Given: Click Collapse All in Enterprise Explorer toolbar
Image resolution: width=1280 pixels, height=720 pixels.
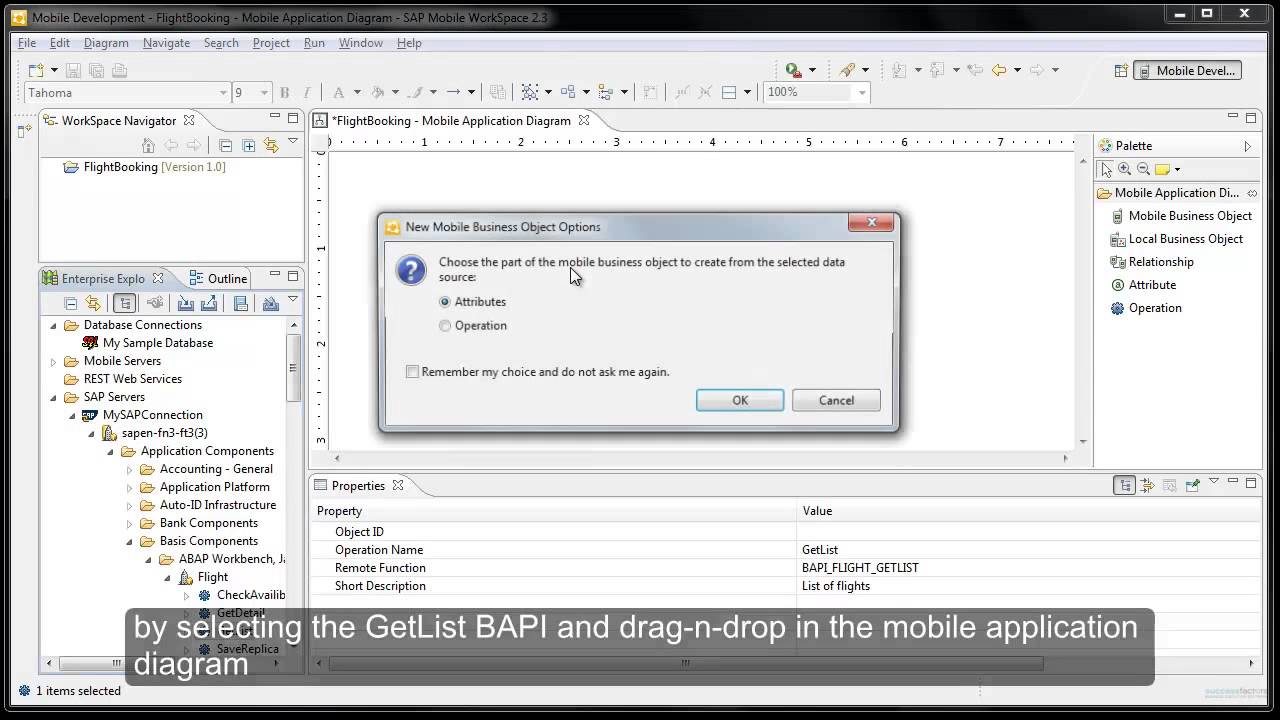Looking at the screenshot, I should tap(70, 303).
